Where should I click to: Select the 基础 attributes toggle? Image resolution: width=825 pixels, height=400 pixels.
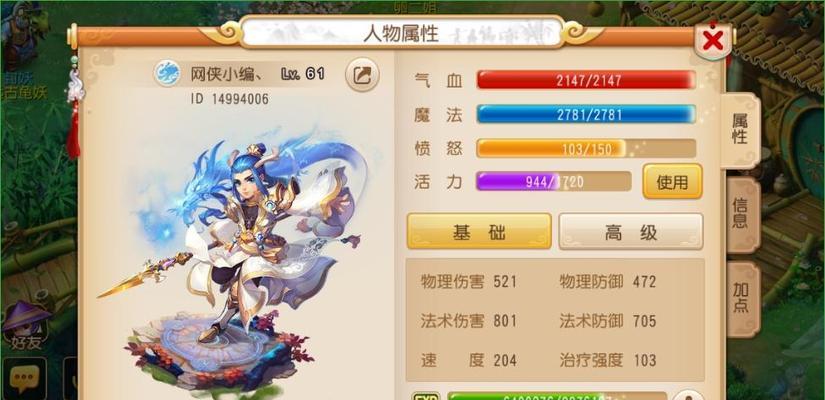pyautogui.click(x=479, y=231)
